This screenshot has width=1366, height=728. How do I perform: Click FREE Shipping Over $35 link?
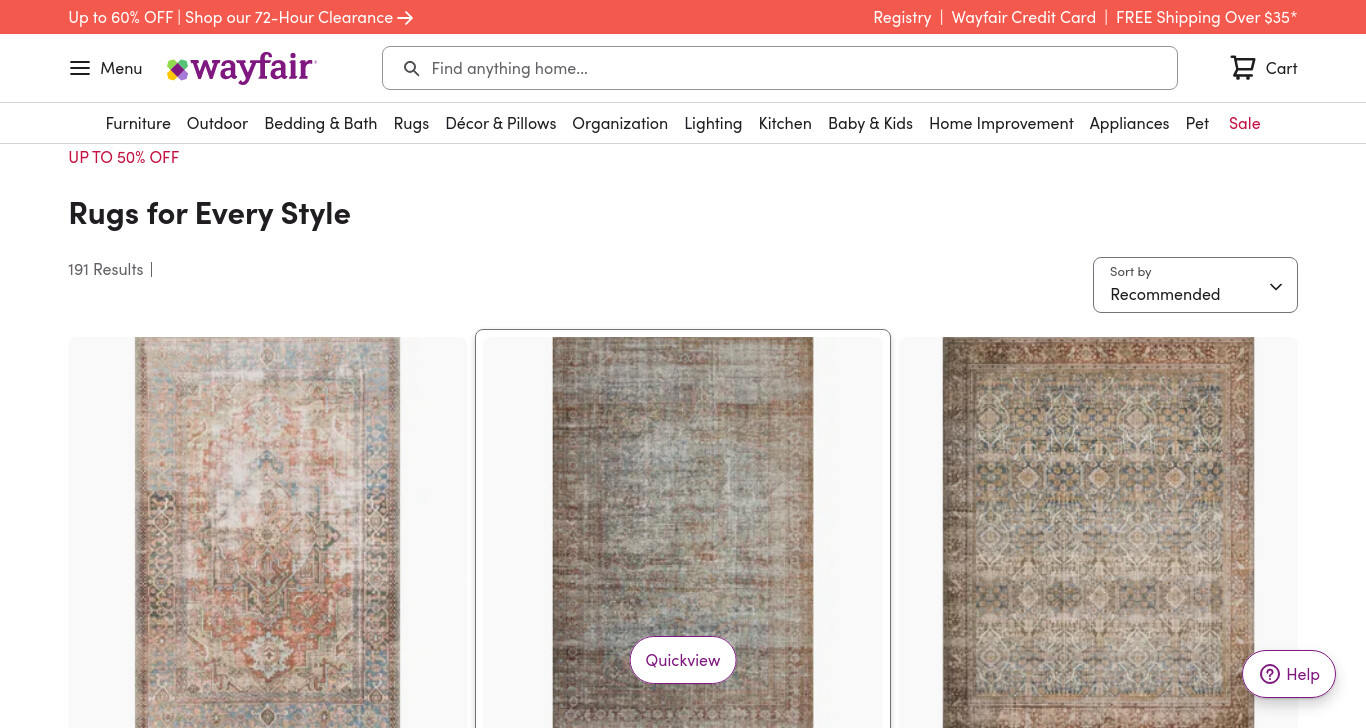click(x=1206, y=17)
